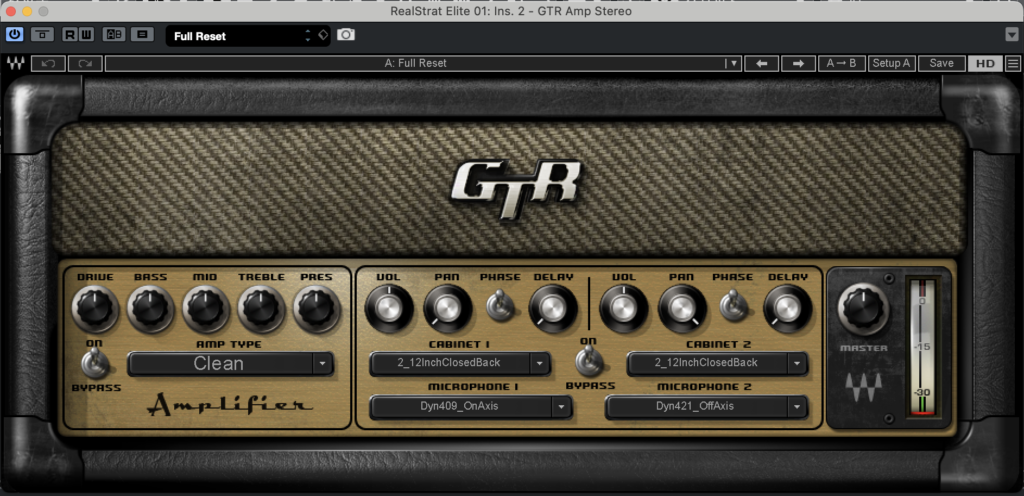Viewport: 1024px width, 496px height.
Task: Open the Waves hamburger menu icon
Action: pyautogui.click(x=1013, y=63)
